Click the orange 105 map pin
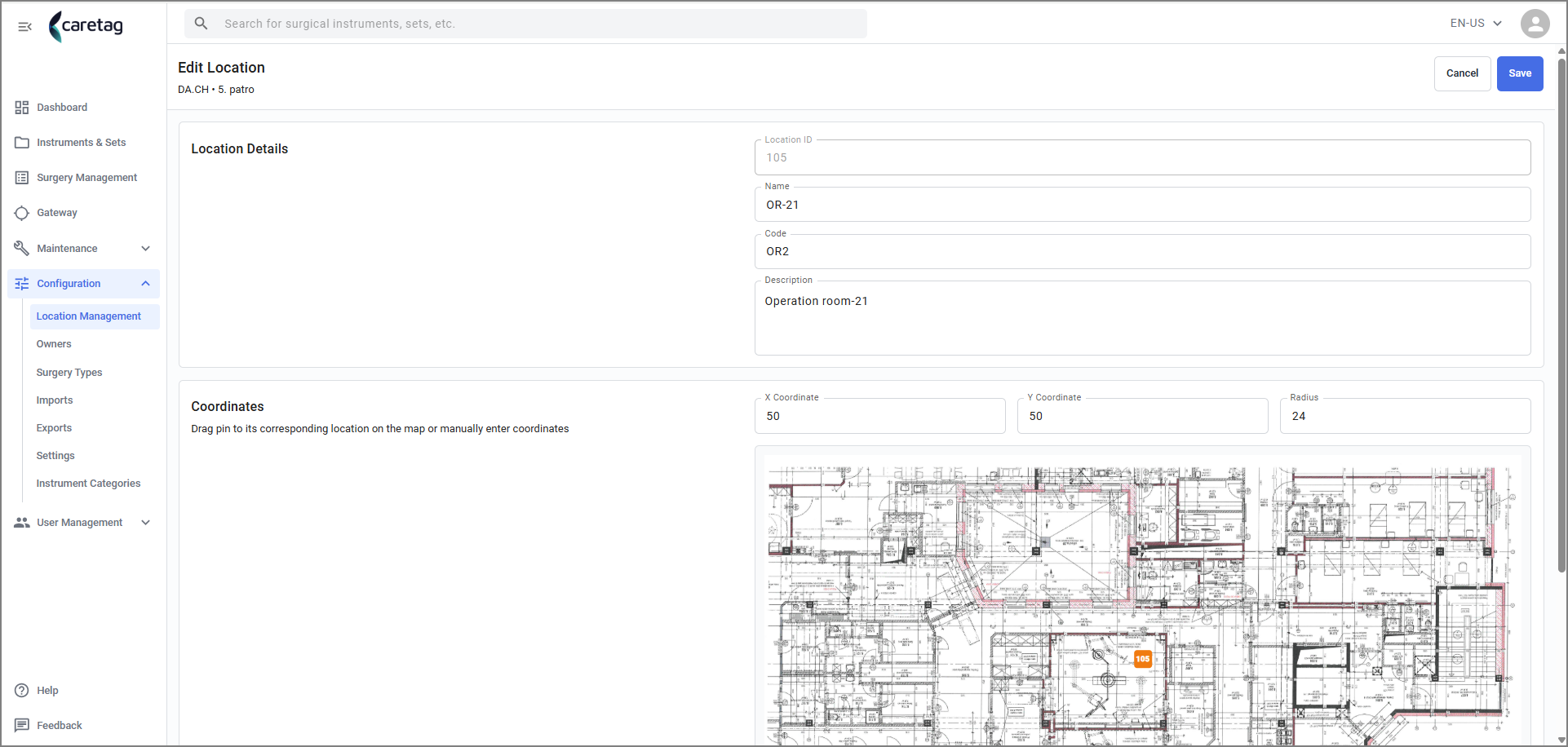The width and height of the screenshot is (1568, 747). (1143, 659)
